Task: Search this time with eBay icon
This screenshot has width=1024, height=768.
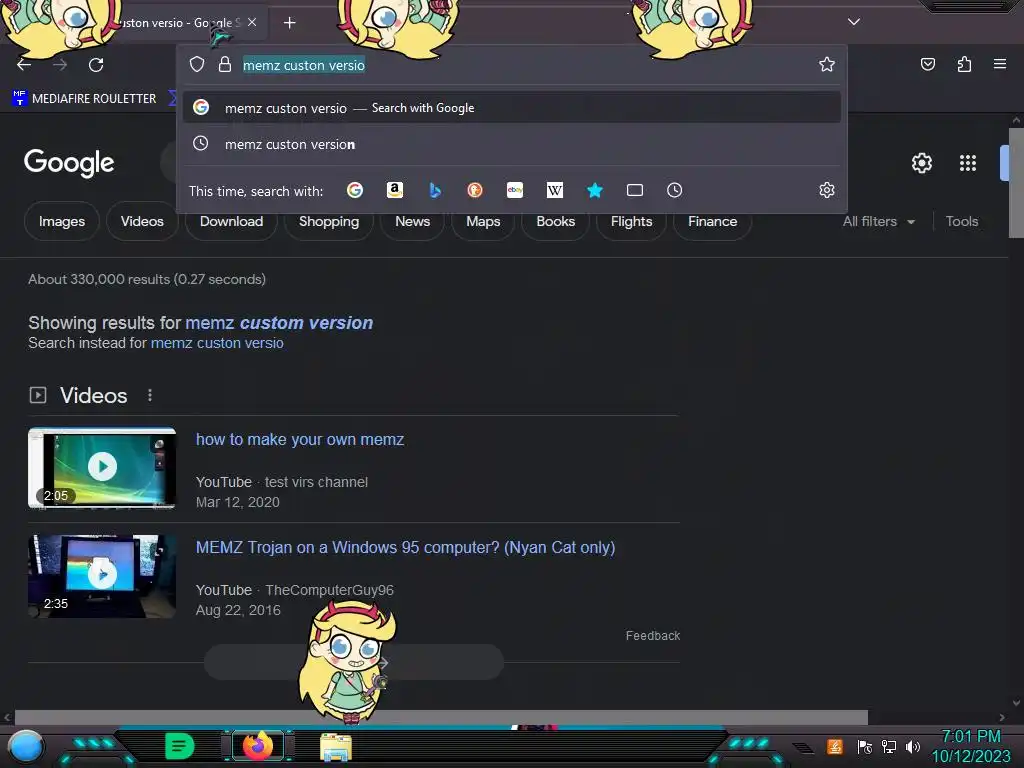Action: 515,190
